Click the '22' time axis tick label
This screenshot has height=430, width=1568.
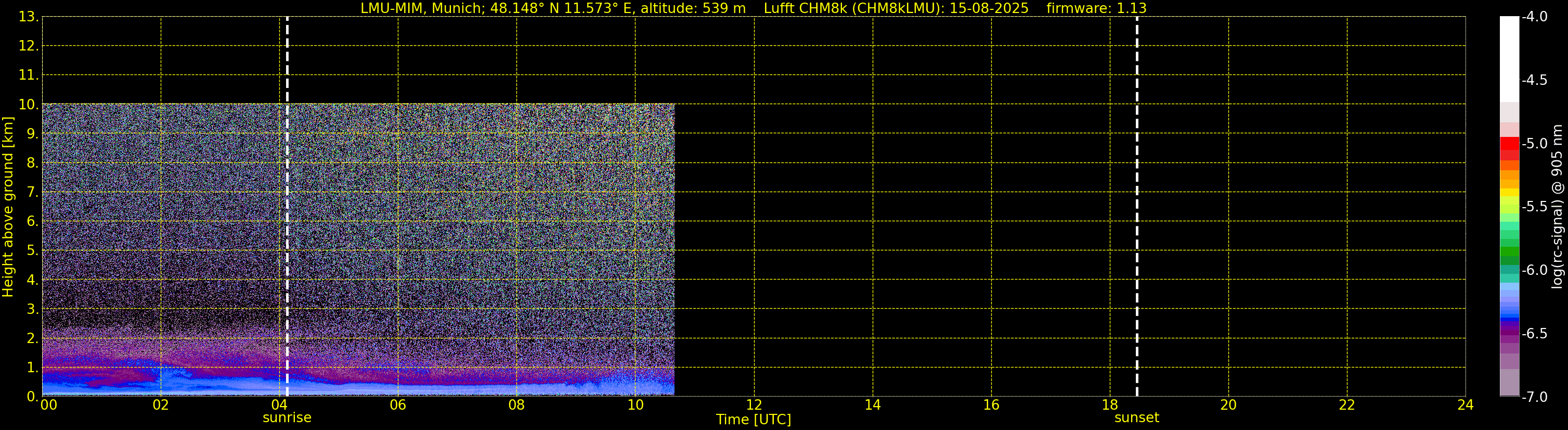coord(1347,405)
